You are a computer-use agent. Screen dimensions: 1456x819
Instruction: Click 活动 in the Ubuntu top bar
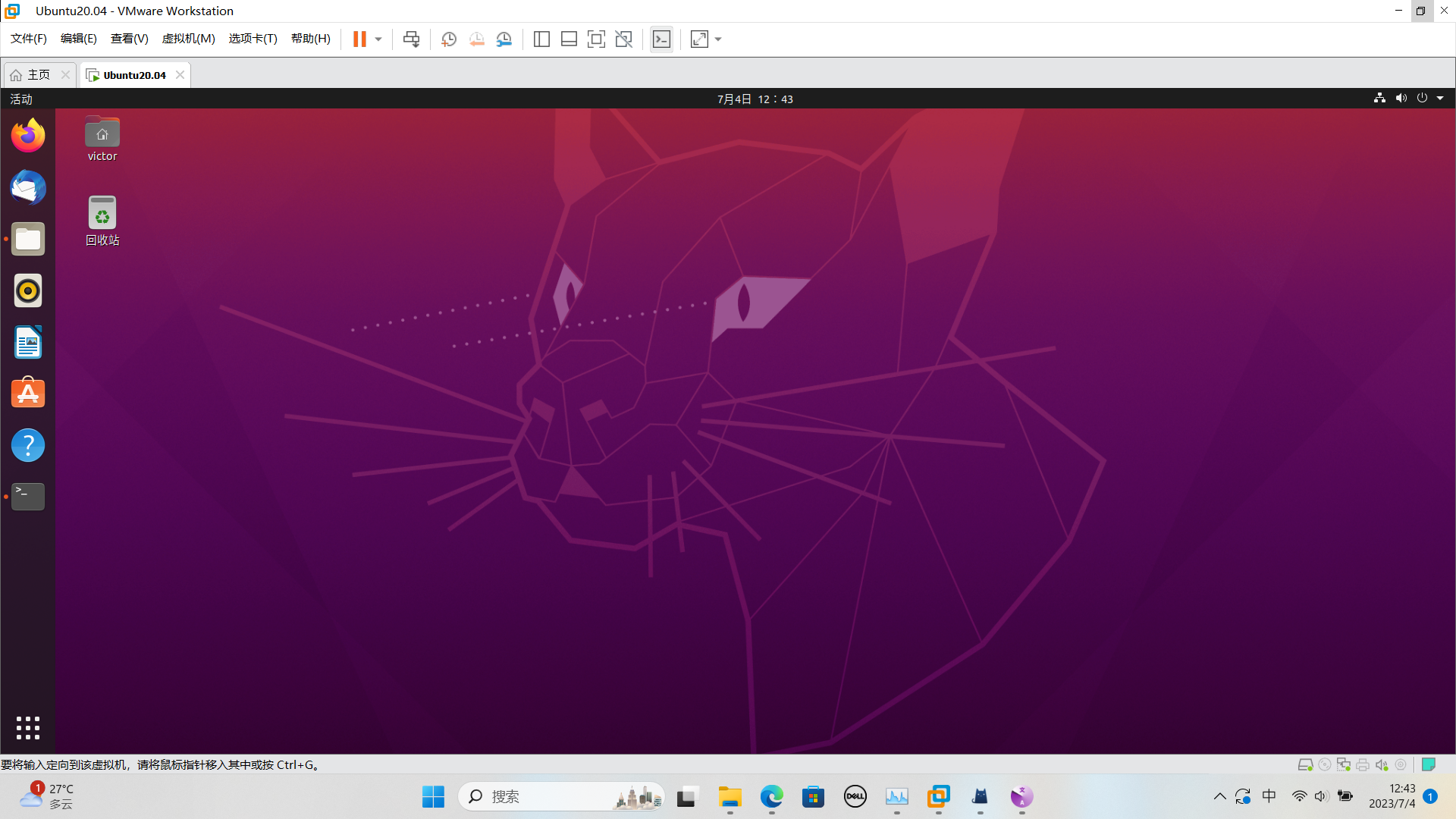click(21, 99)
